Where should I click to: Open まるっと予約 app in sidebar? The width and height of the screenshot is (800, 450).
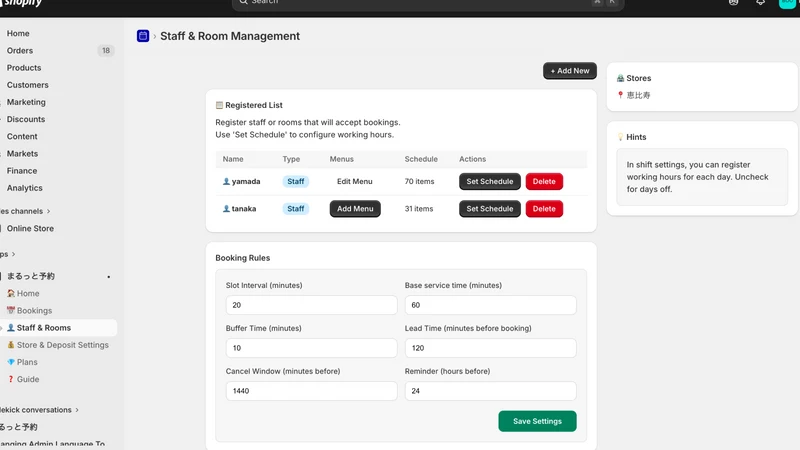31,277
